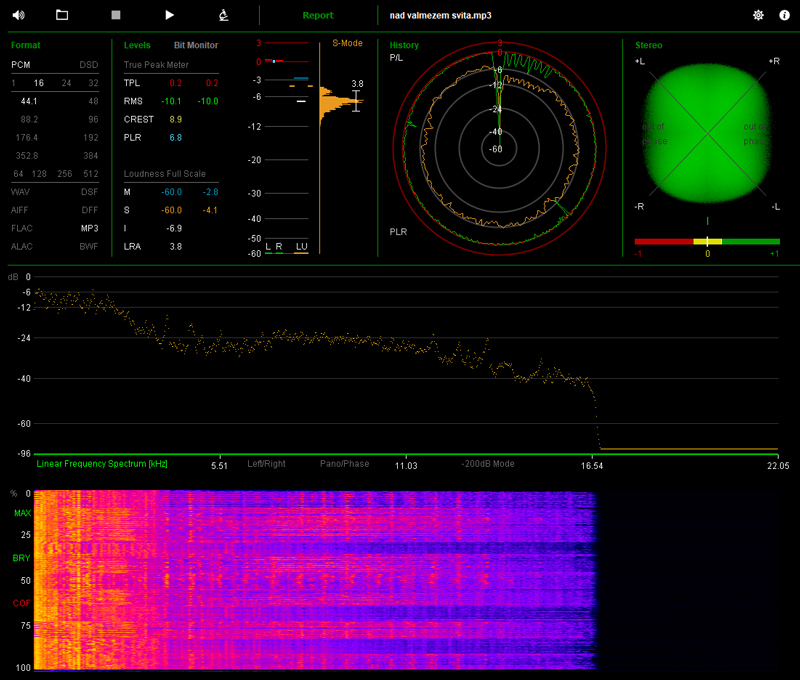Image resolution: width=800 pixels, height=680 pixels.
Task: Click the microscope analysis icon
Action: click(224, 15)
